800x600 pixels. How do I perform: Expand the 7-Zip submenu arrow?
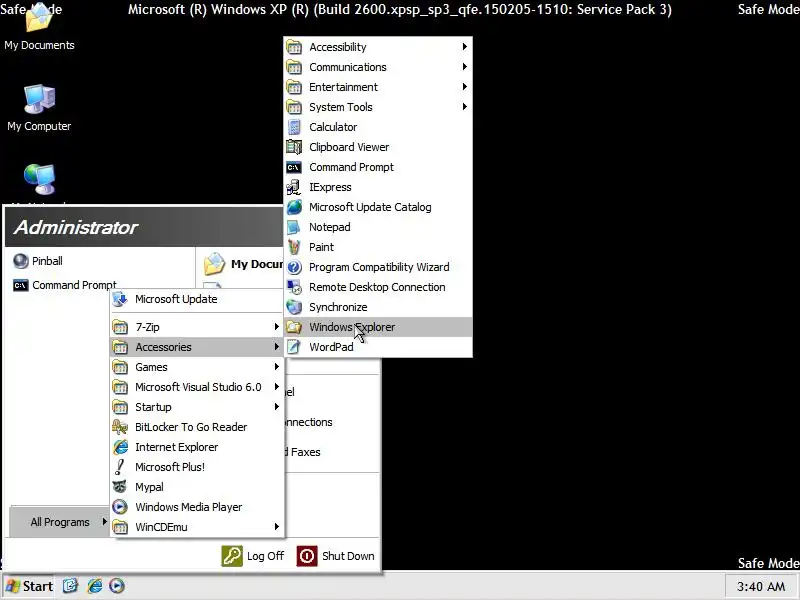[x=277, y=327]
